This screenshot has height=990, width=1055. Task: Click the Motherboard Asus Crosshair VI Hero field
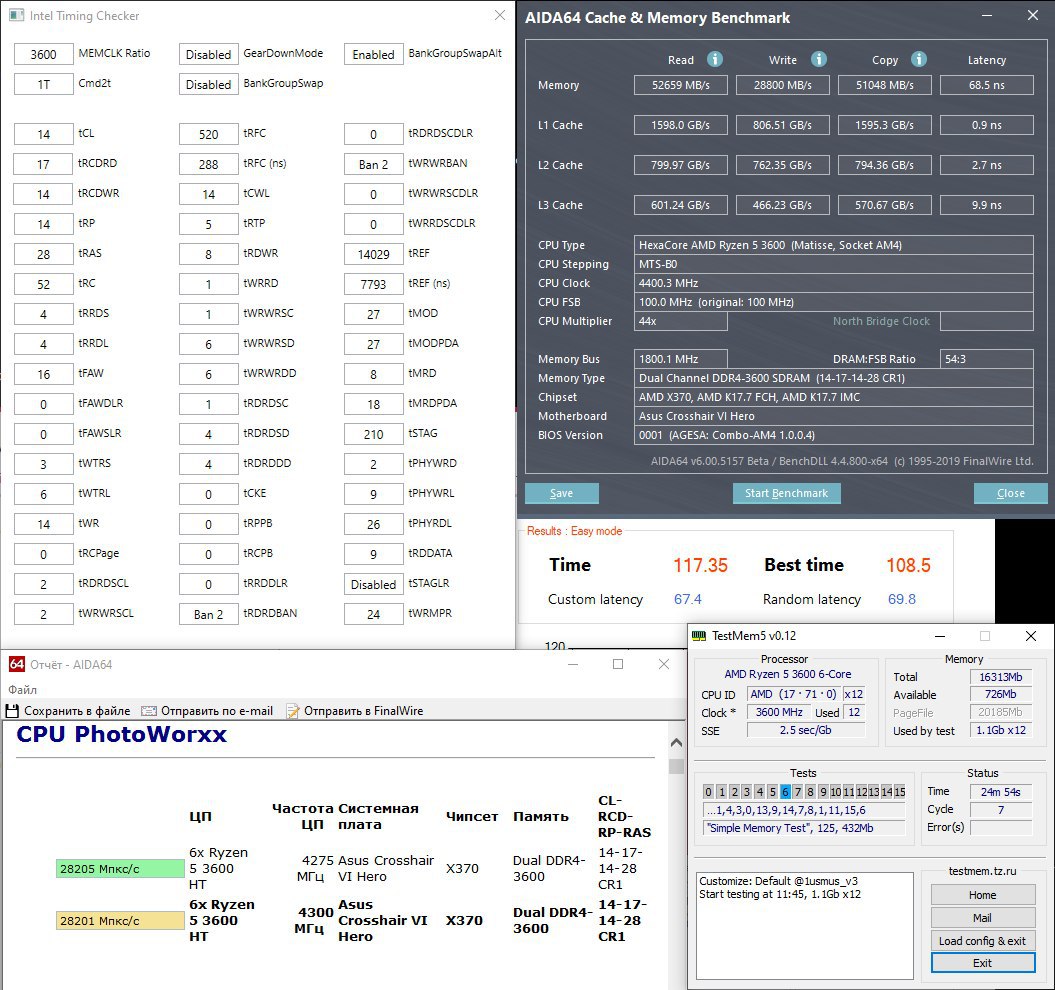tap(834, 416)
